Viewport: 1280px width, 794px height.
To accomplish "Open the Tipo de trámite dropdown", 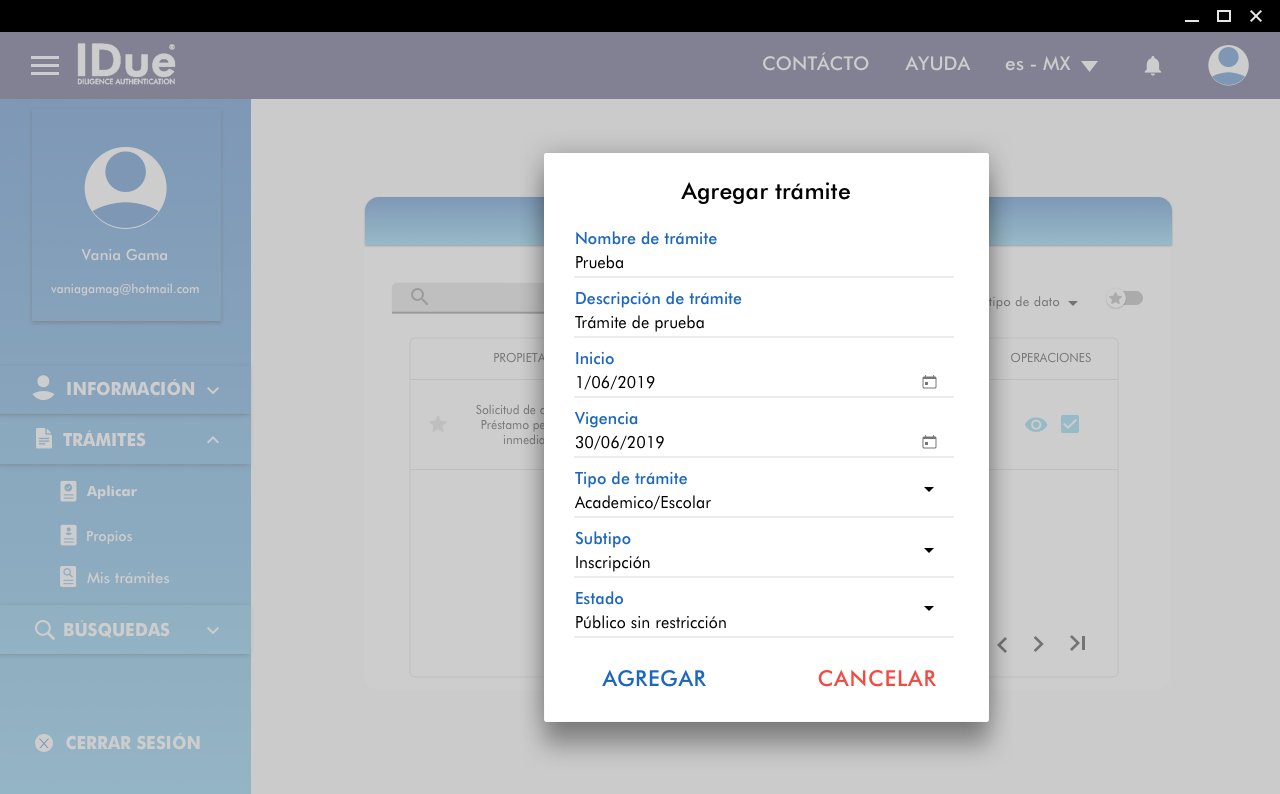I will point(928,490).
